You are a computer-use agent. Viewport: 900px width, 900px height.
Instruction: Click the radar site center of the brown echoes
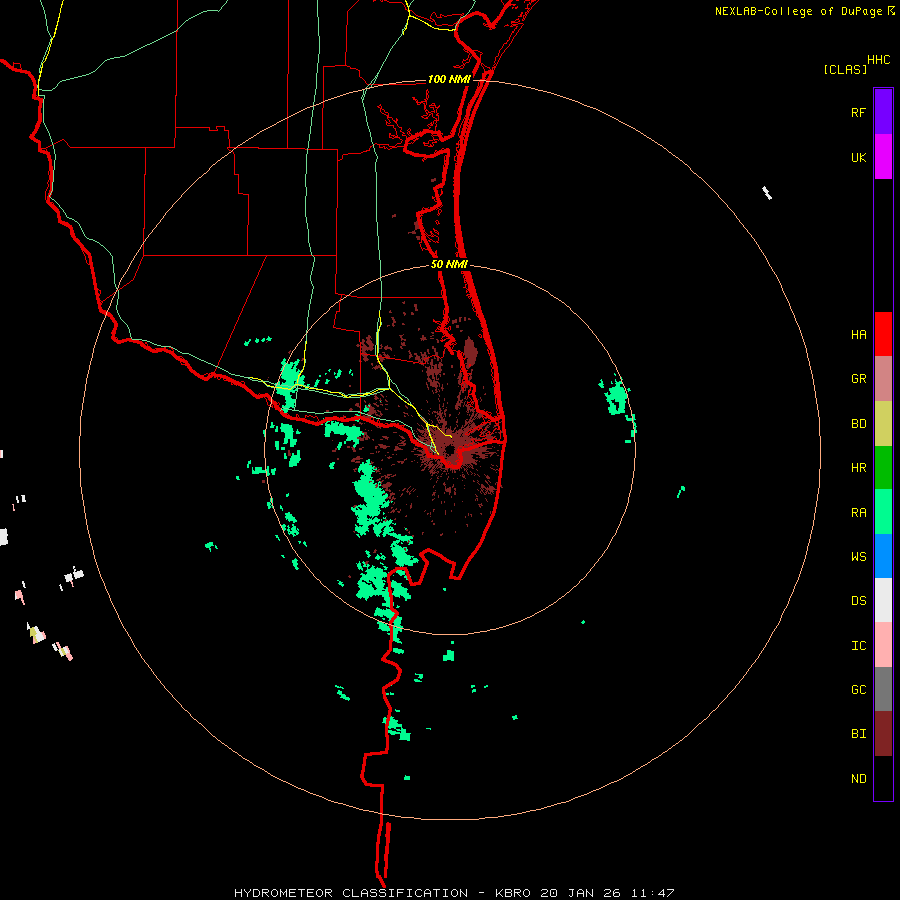[x=451, y=449]
